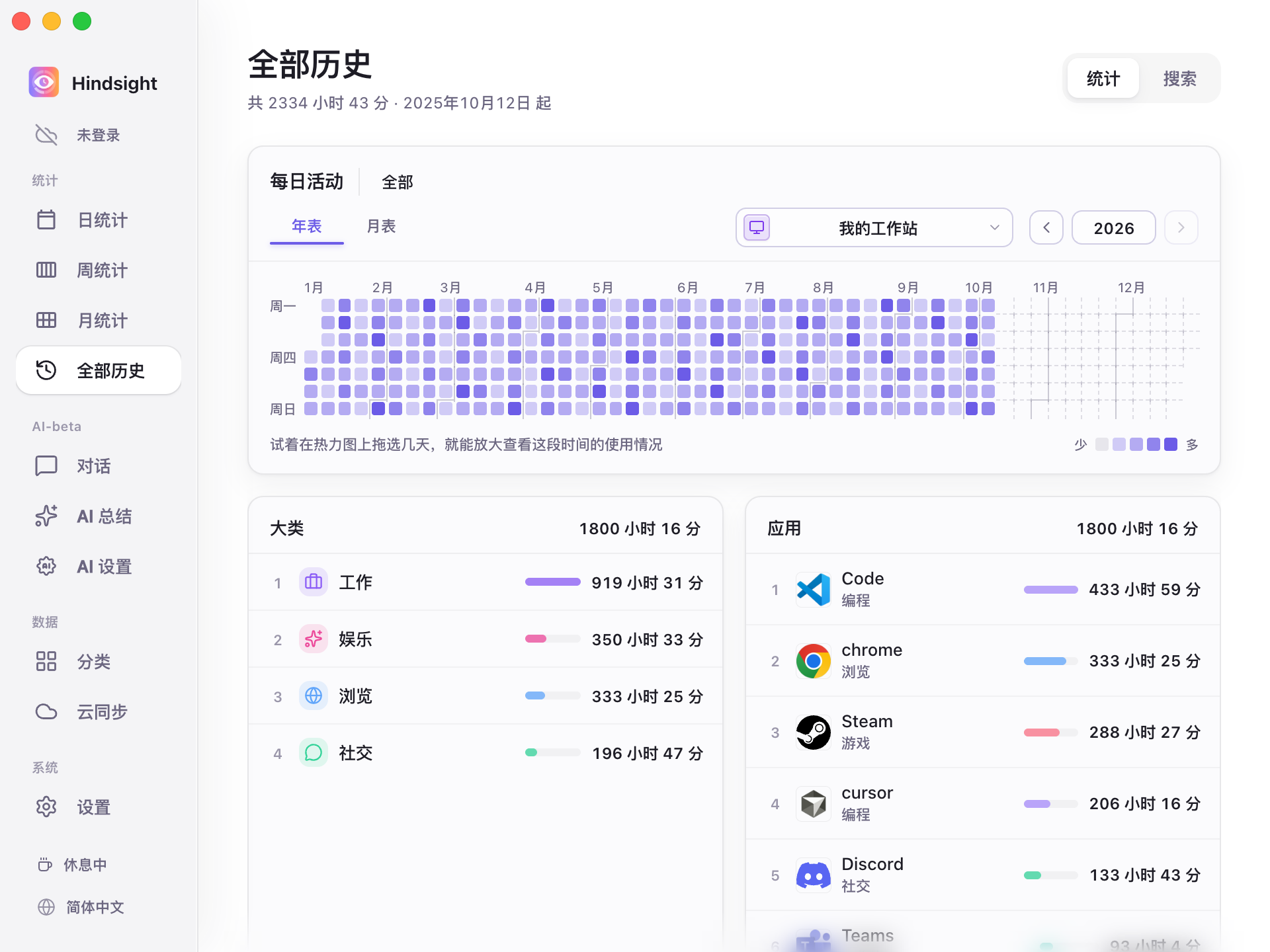Screen dimensions: 1270x952
Task: Click the Steam app icon
Action: point(814,733)
